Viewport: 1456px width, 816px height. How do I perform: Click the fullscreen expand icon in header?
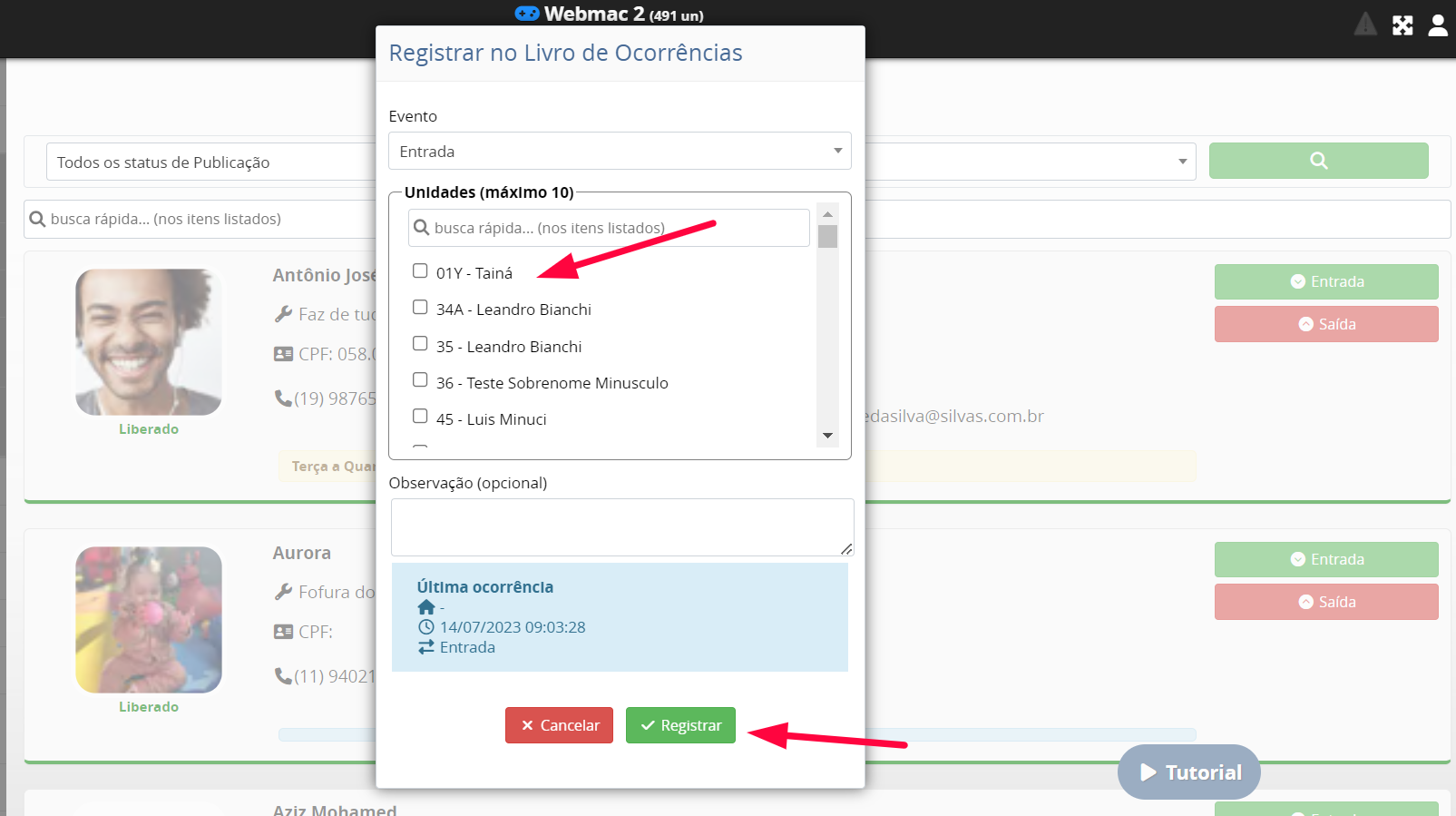click(x=1402, y=25)
